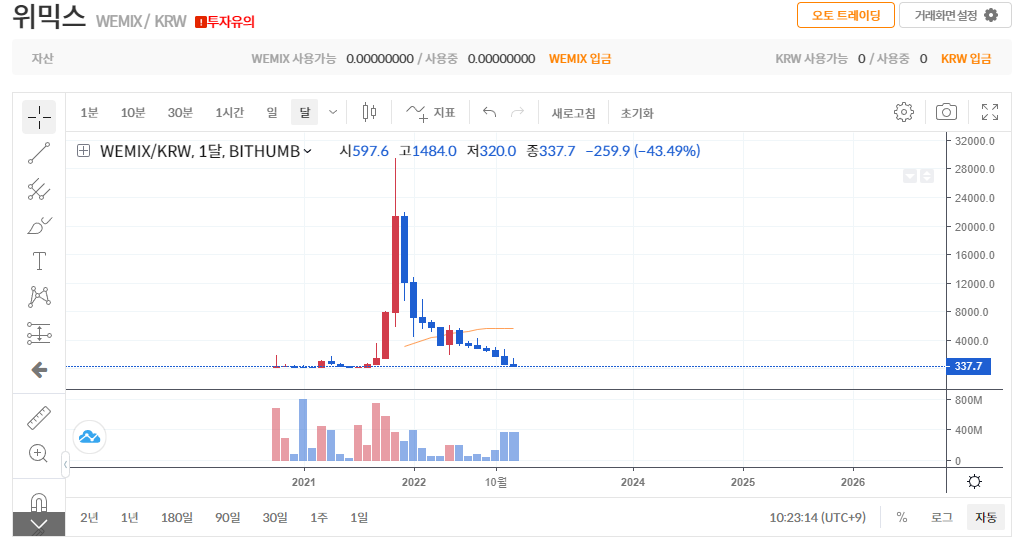Viewport: 1020px width, 547px height.
Task: Set the range to 180일
Action: pos(177,518)
